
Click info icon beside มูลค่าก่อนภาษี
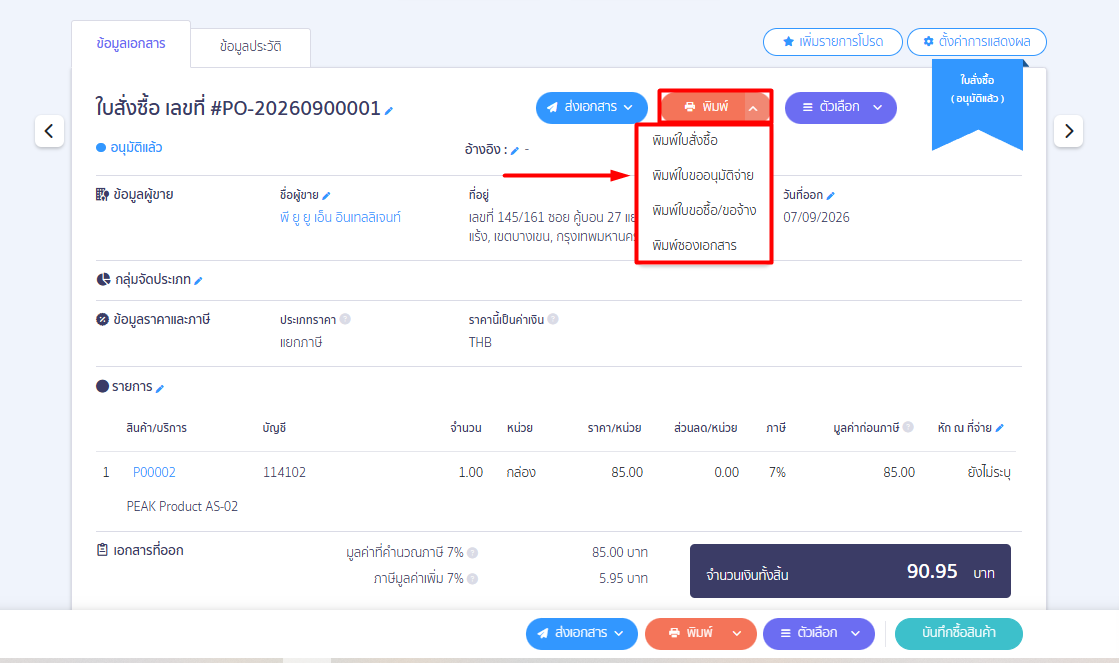[908, 427]
